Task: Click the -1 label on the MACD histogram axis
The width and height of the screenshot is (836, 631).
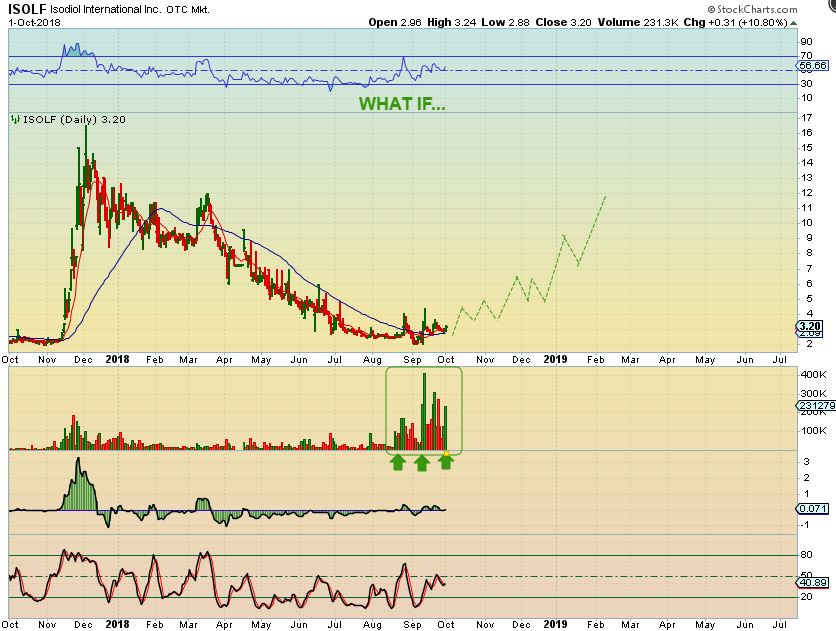Action: pos(806,525)
